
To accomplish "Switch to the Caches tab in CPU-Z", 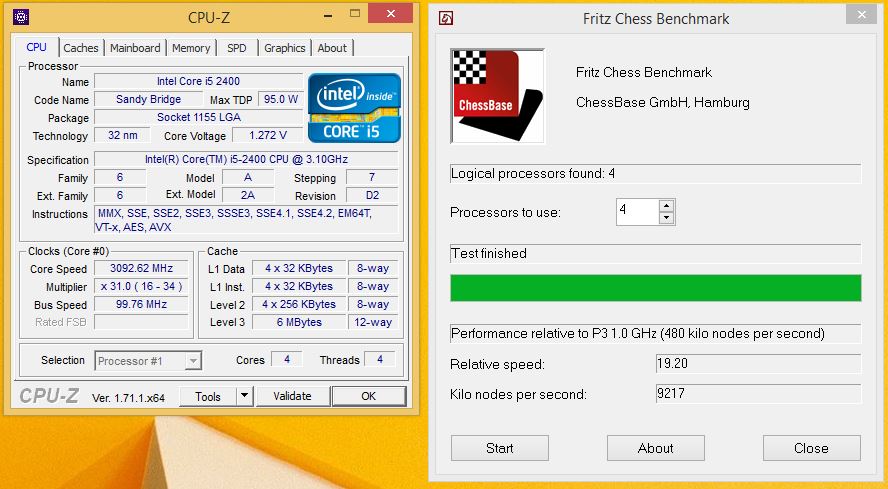I will point(81,48).
